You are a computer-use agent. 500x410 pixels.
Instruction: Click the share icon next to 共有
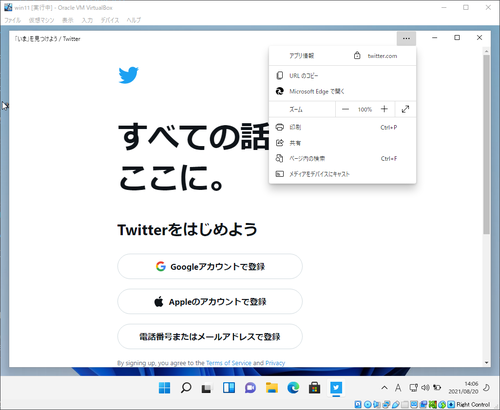[x=280, y=143]
